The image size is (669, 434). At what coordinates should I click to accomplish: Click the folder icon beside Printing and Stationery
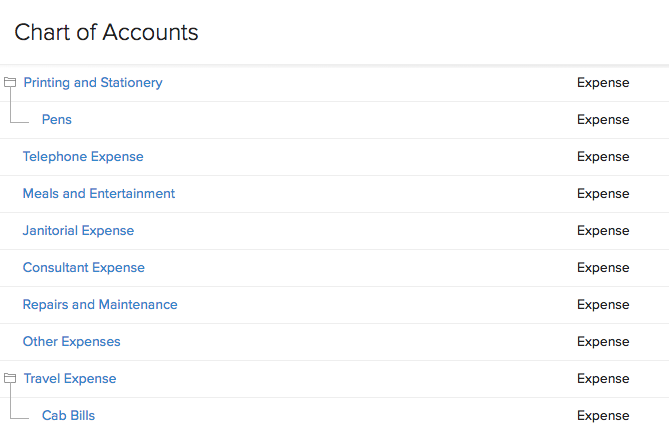point(10,82)
